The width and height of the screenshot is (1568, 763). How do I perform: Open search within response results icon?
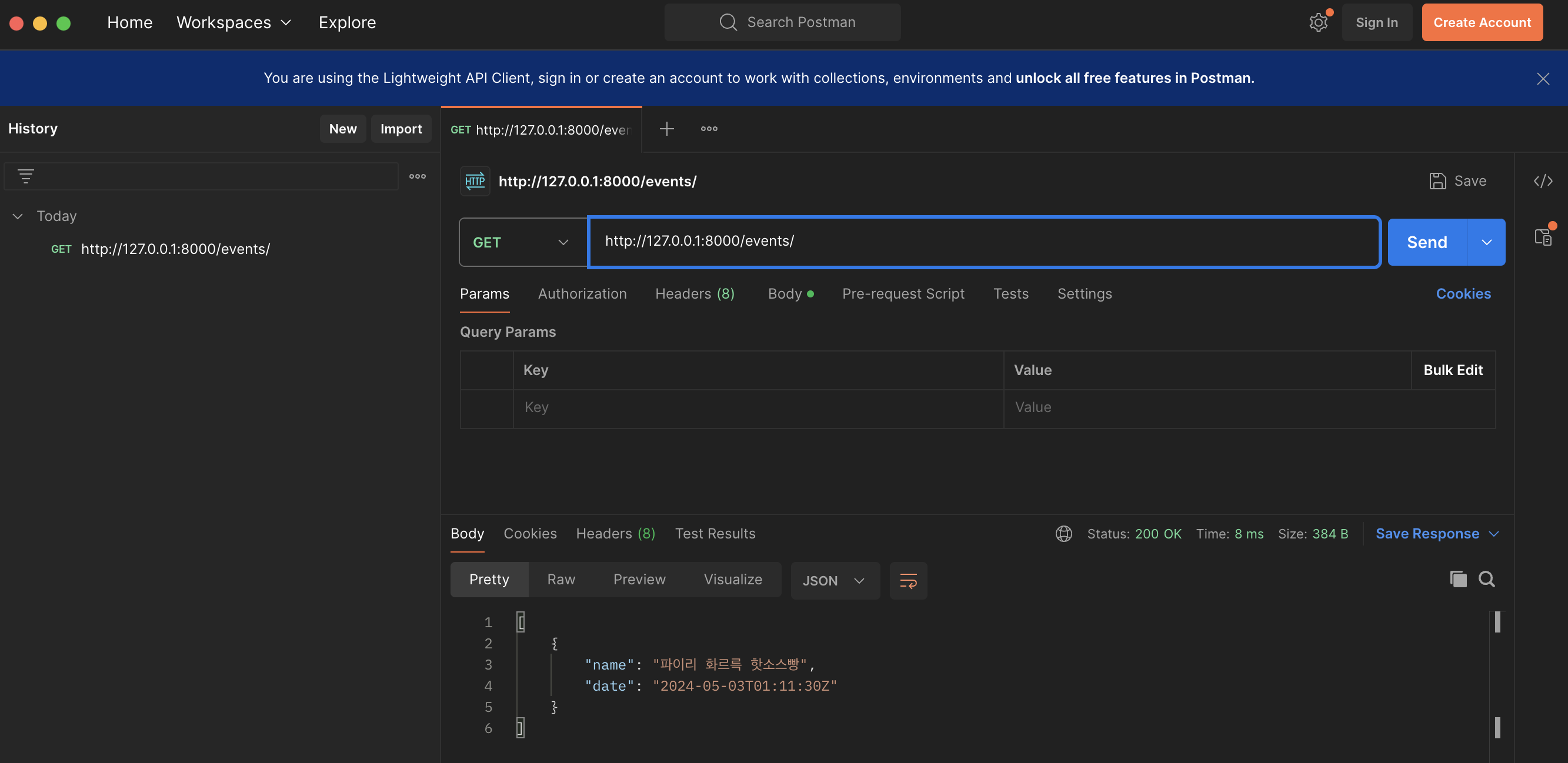1487,578
